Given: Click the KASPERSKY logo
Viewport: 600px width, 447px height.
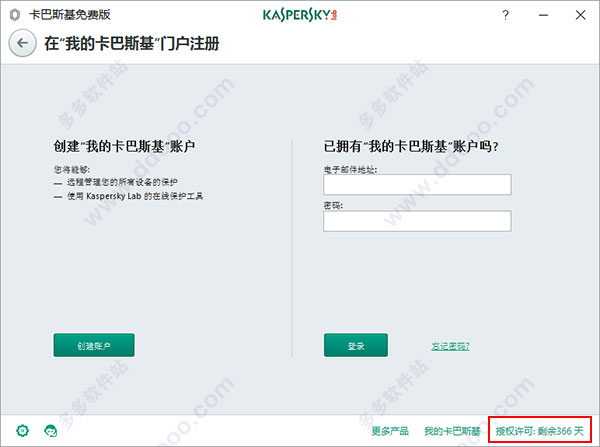Looking at the screenshot, I should [x=300, y=15].
